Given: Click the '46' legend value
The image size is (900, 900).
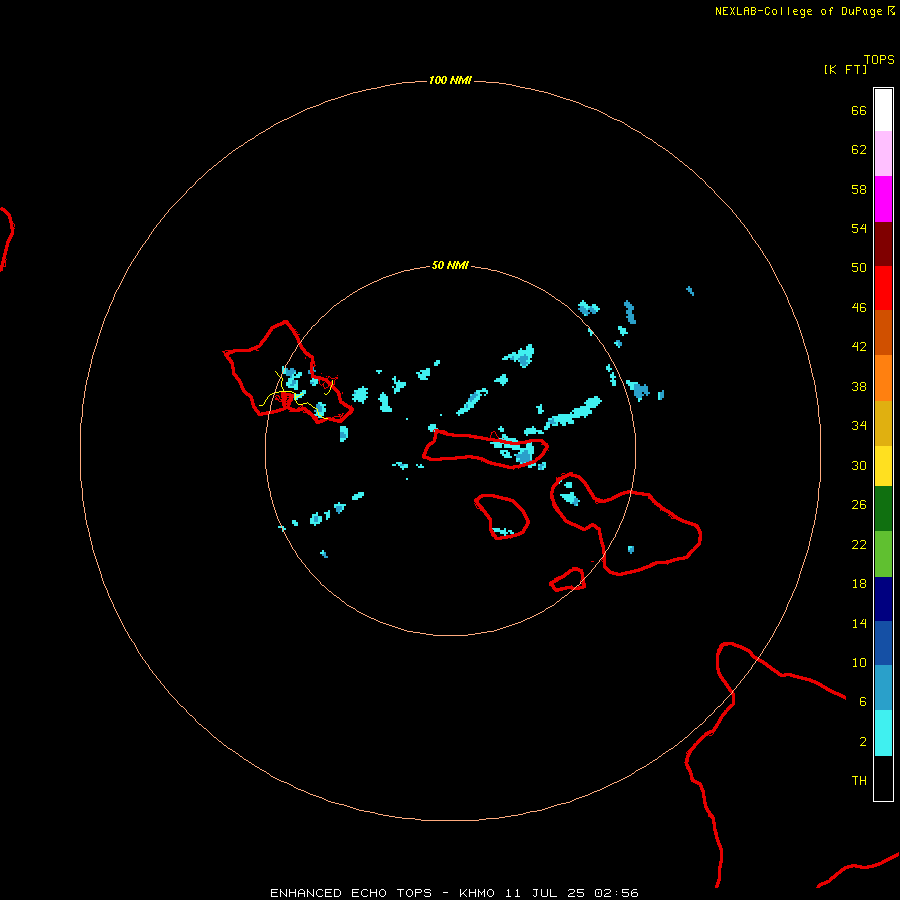Looking at the screenshot, I should click(859, 308).
